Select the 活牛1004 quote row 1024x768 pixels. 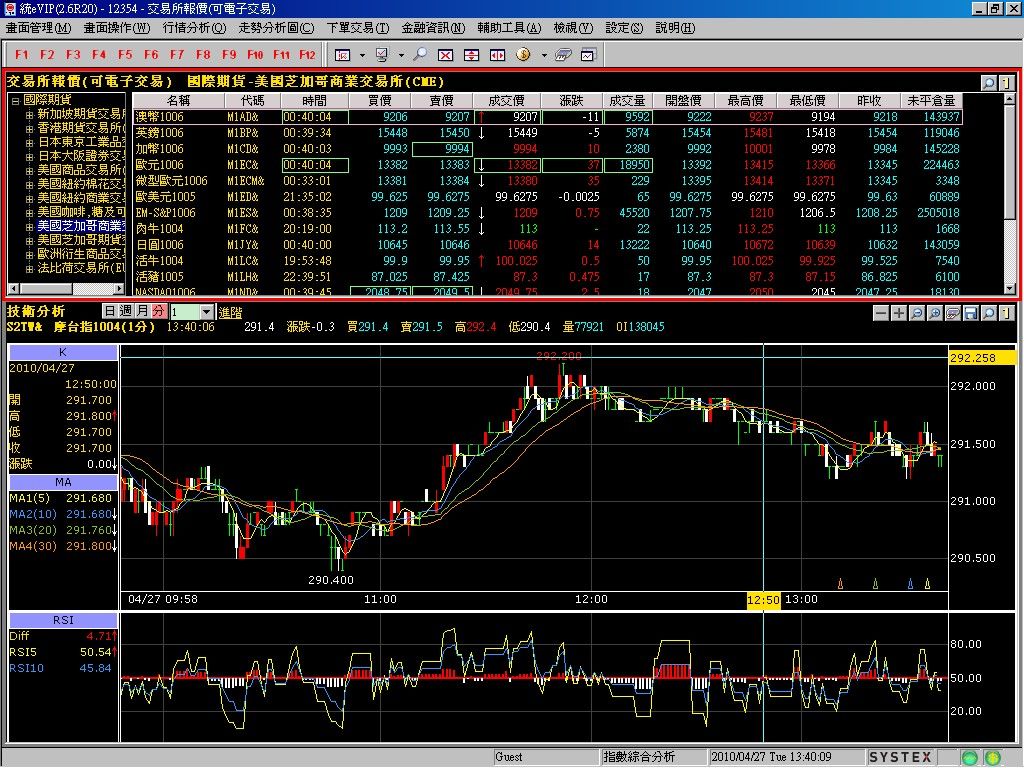pyautogui.click(x=547, y=261)
